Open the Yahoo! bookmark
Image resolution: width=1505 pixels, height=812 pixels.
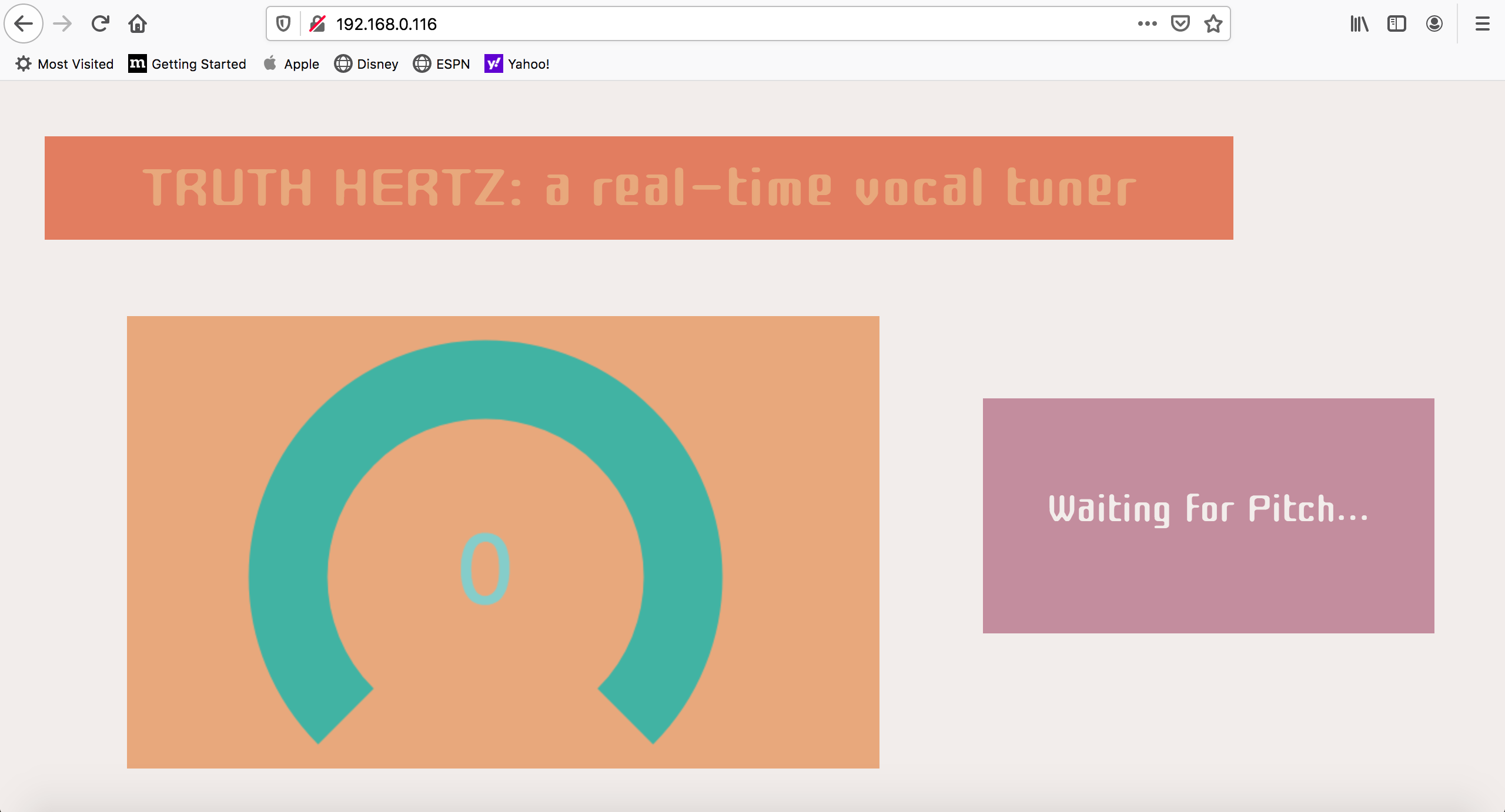517,64
